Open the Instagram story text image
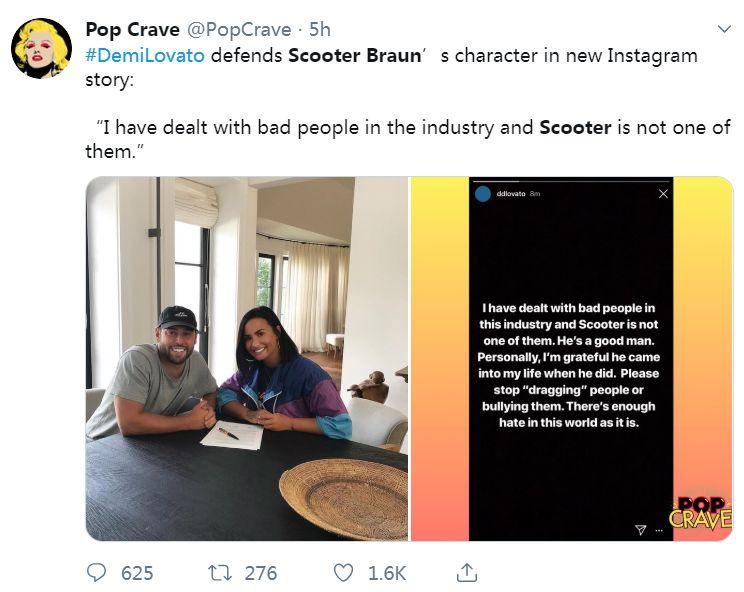744x592 pixels. (571, 359)
